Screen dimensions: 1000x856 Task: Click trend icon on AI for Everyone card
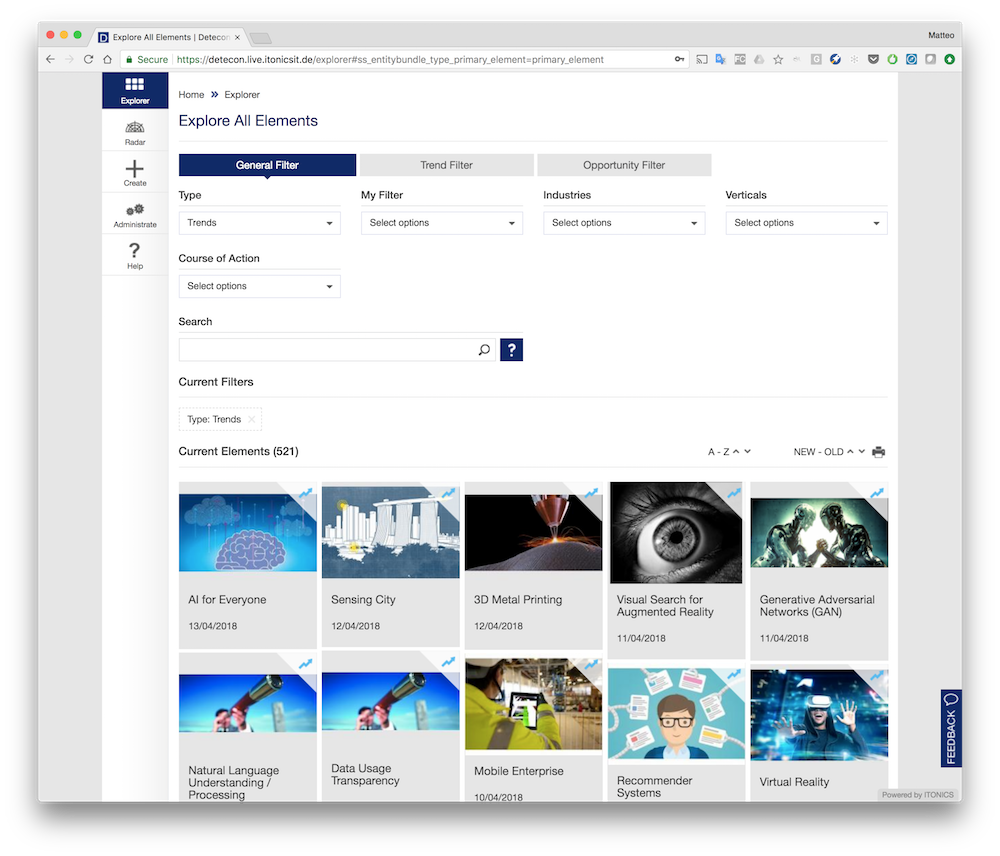click(306, 492)
